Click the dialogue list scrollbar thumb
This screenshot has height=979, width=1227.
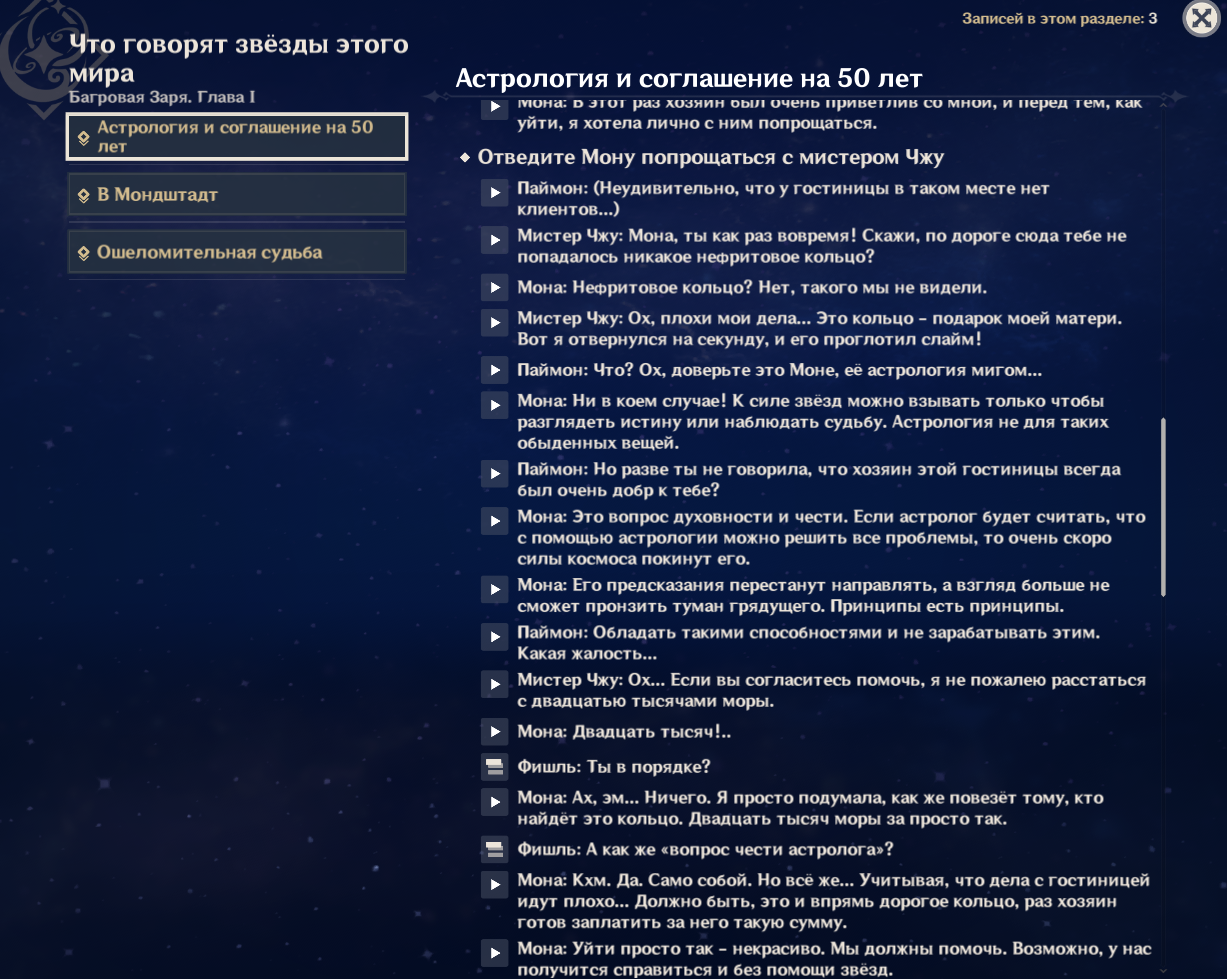(x=1162, y=508)
